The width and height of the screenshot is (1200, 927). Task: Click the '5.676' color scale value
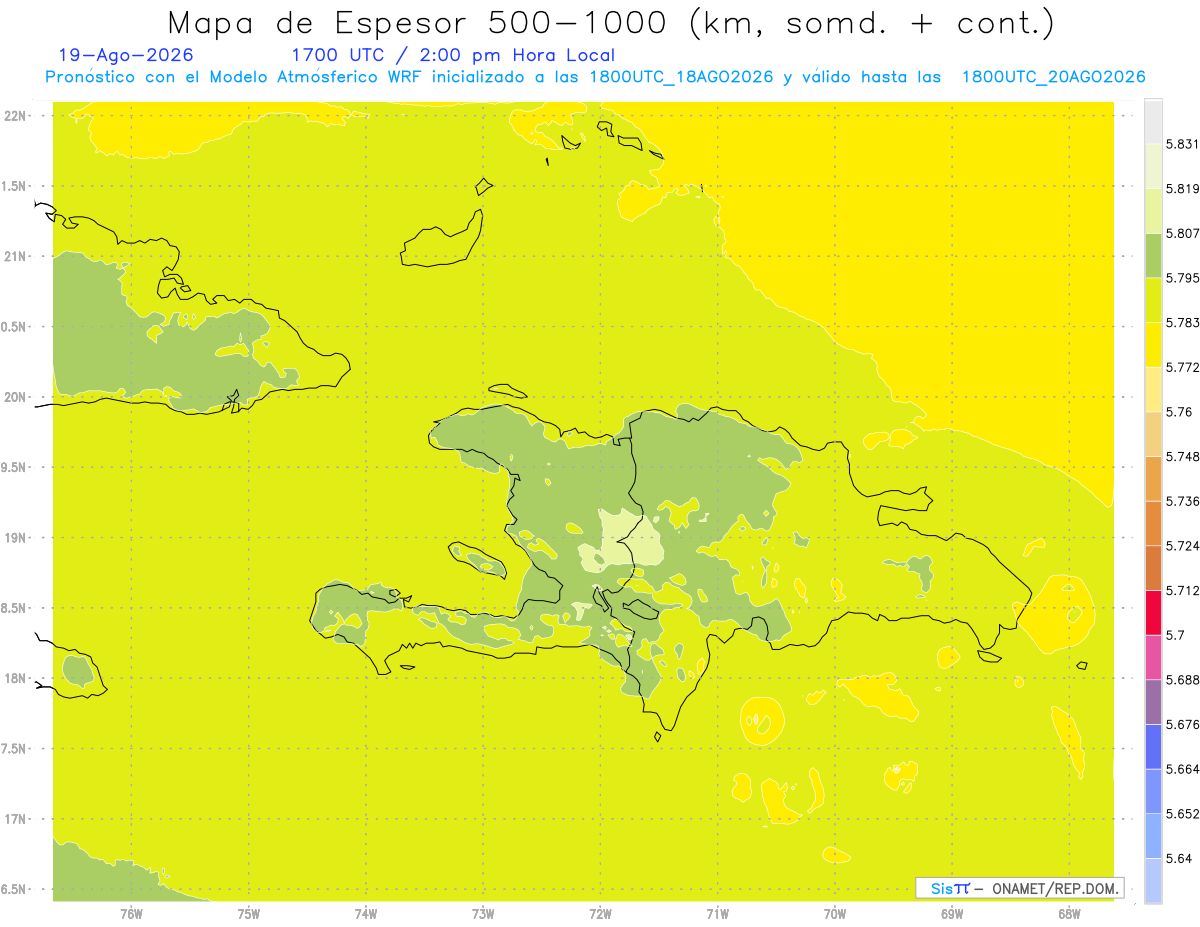coord(1183,724)
